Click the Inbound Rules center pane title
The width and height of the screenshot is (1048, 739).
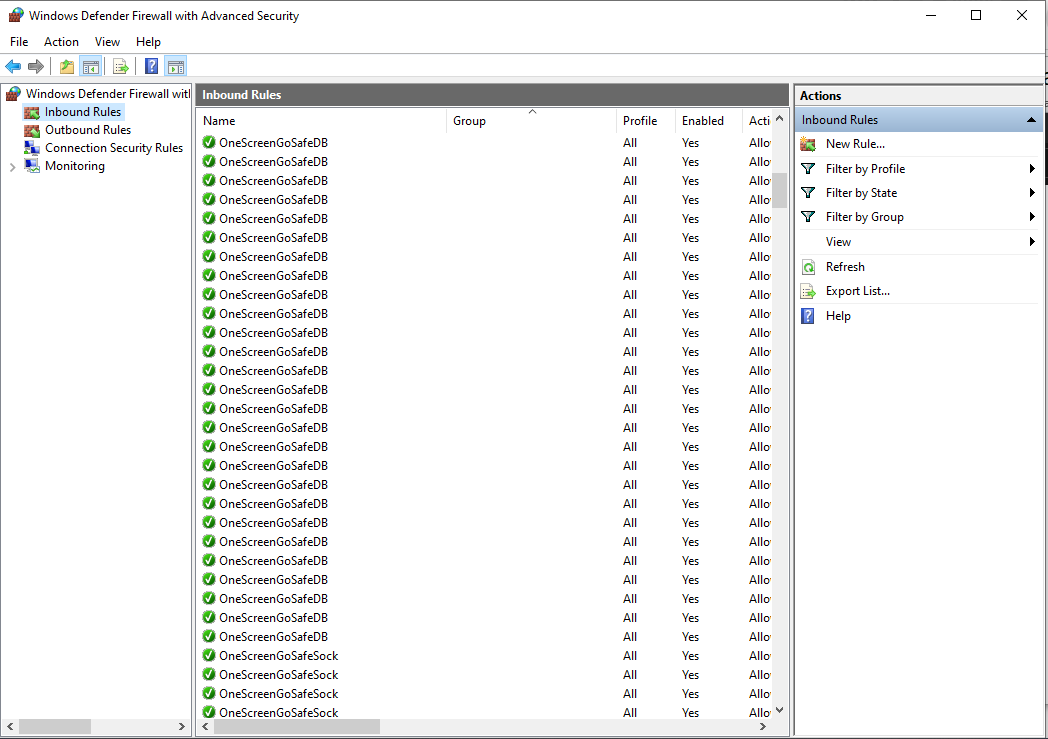click(x=241, y=95)
